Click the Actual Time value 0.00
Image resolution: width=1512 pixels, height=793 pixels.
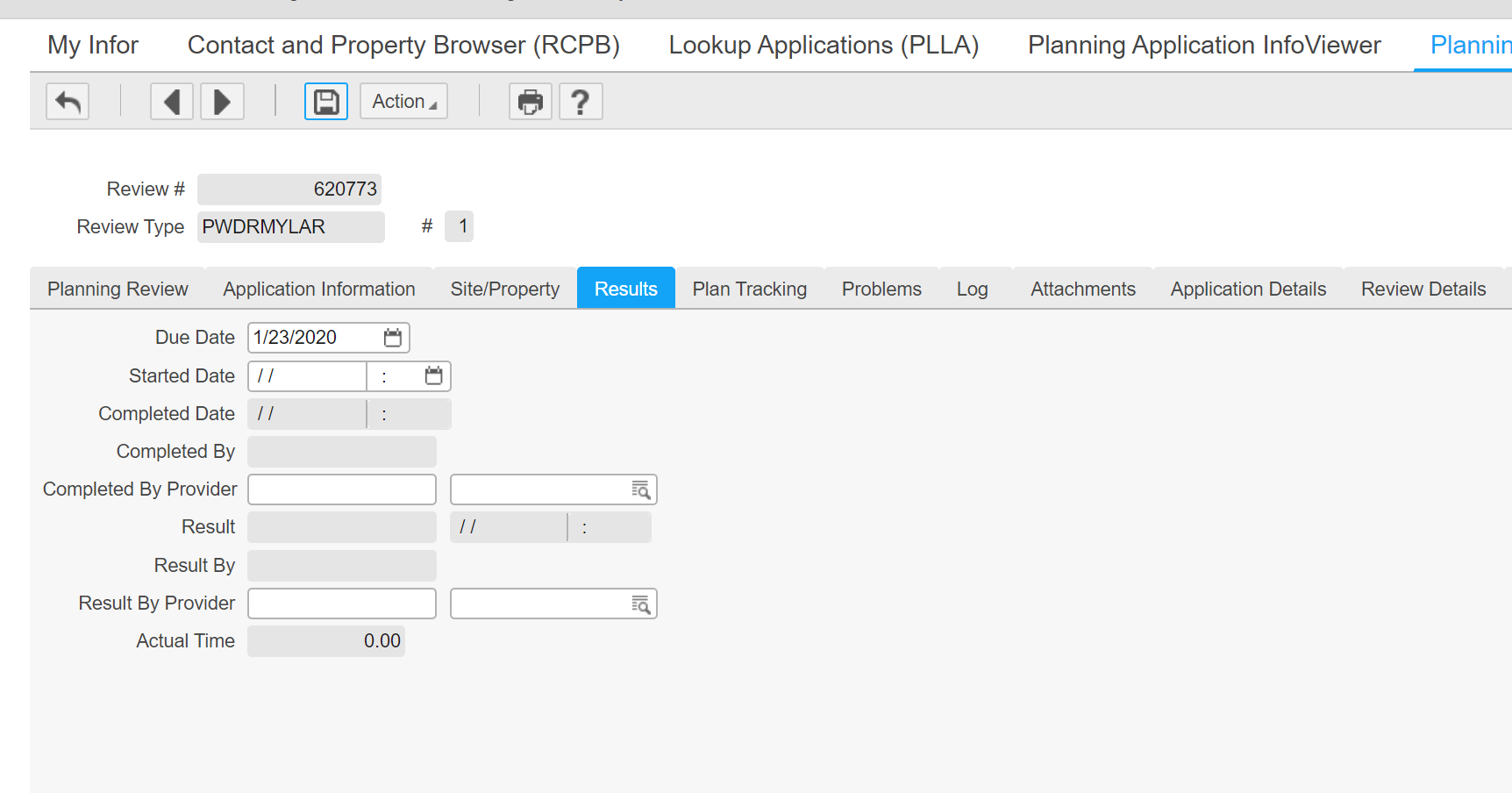click(x=326, y=641)
